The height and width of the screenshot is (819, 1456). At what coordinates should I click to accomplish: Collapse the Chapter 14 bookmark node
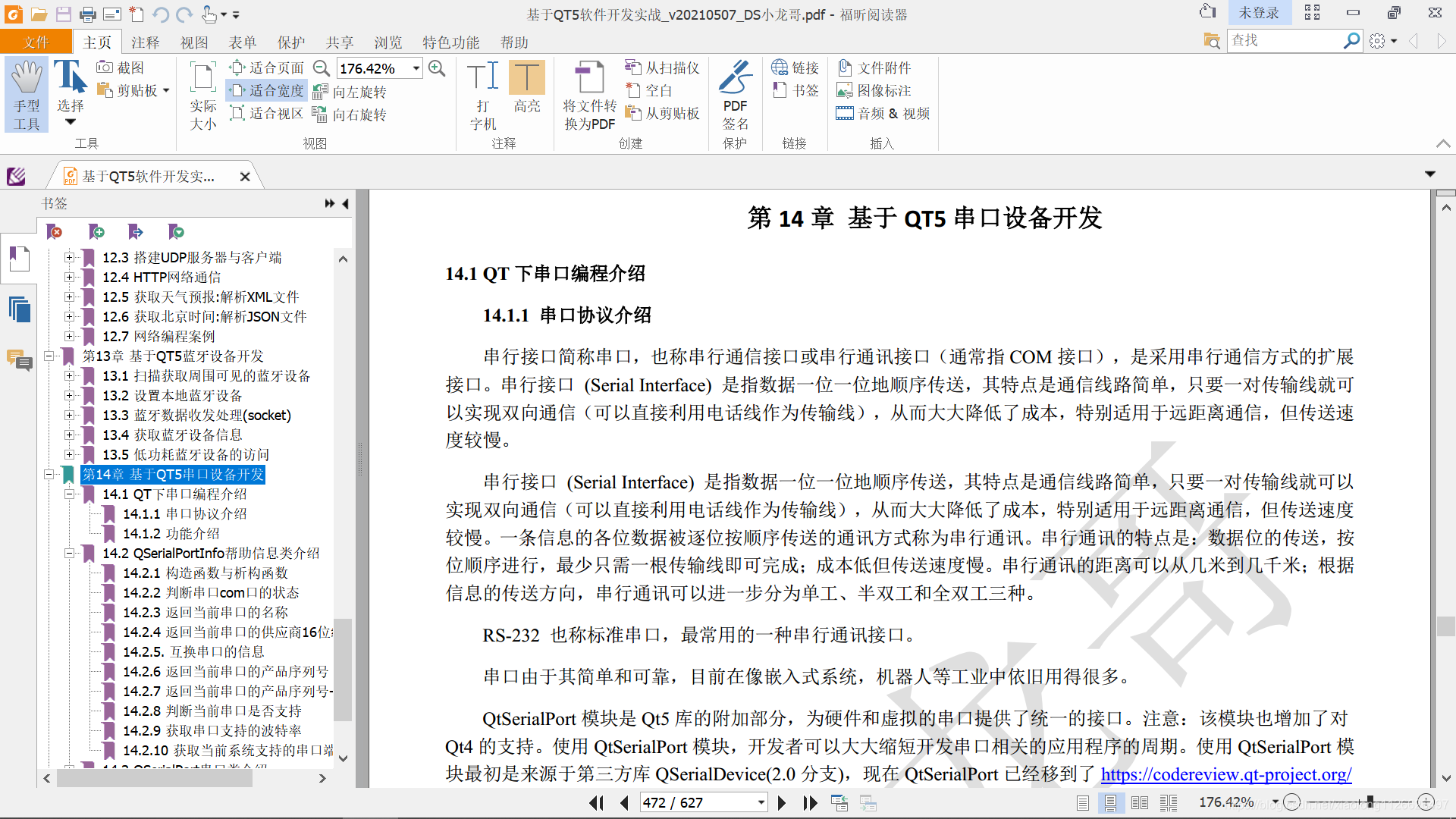tap(49, 475)
